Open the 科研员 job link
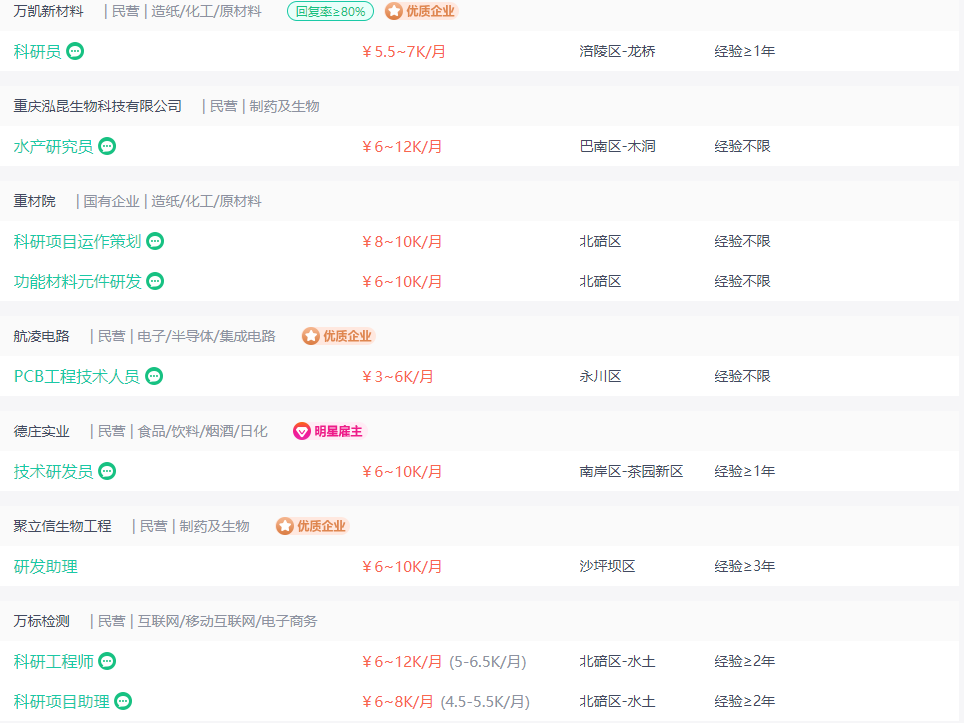The image size is (964, 723). (38, 51)
